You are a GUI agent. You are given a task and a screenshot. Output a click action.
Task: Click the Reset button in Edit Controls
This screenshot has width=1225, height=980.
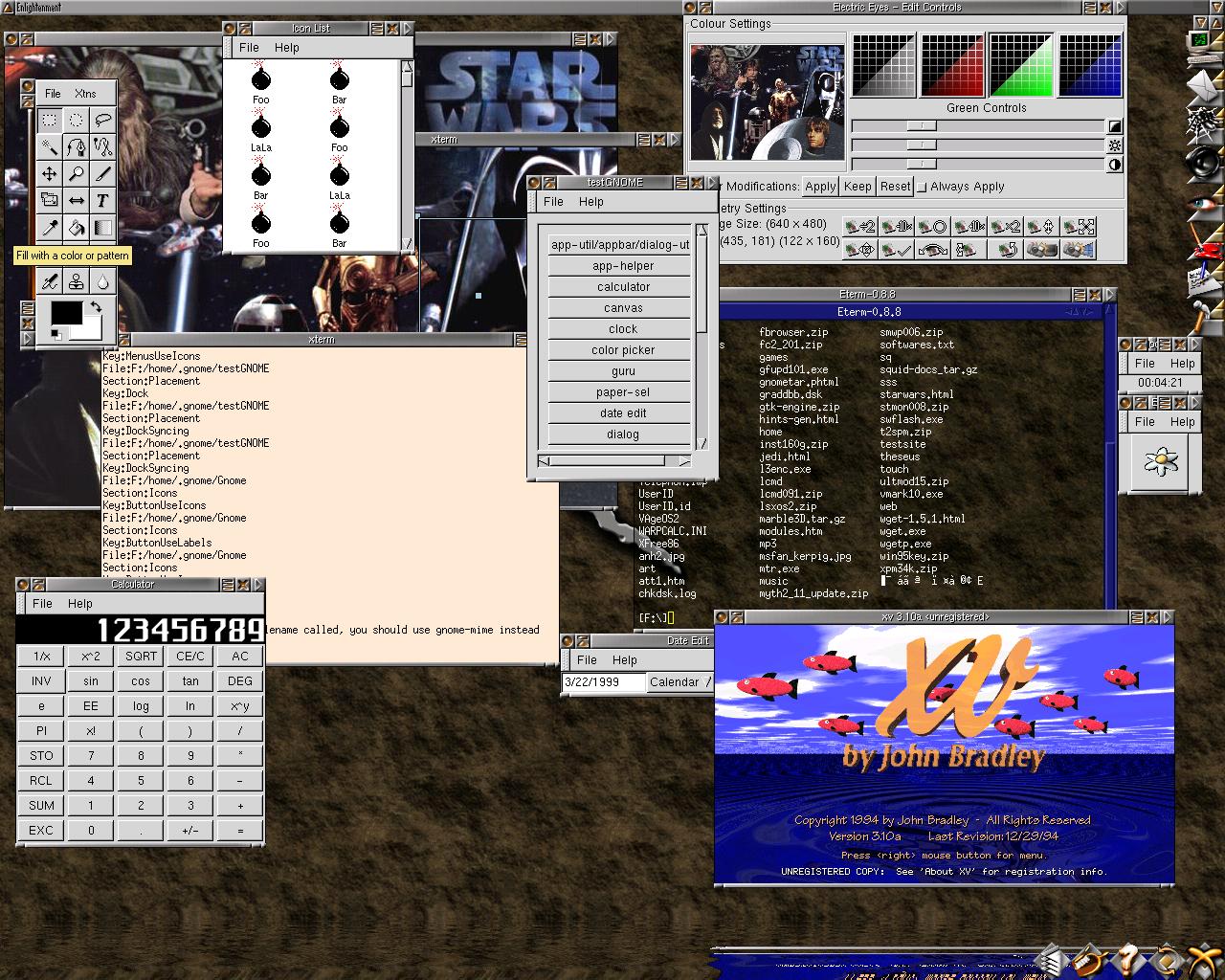tap(895, 187)
